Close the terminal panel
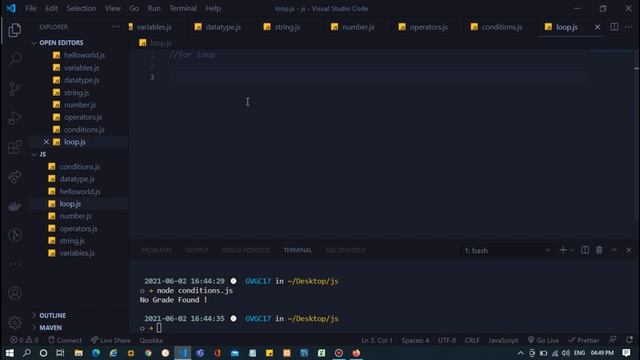 coord(629,250)
